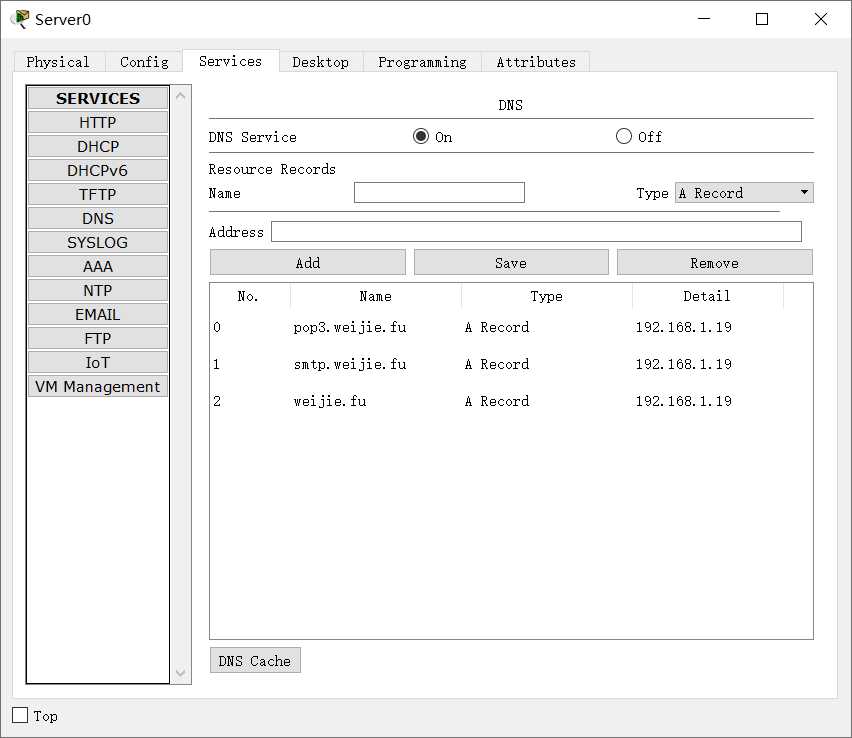Turn DNS Service Off
This screenshot has height=738, width=852.
(x=624, y=136)
